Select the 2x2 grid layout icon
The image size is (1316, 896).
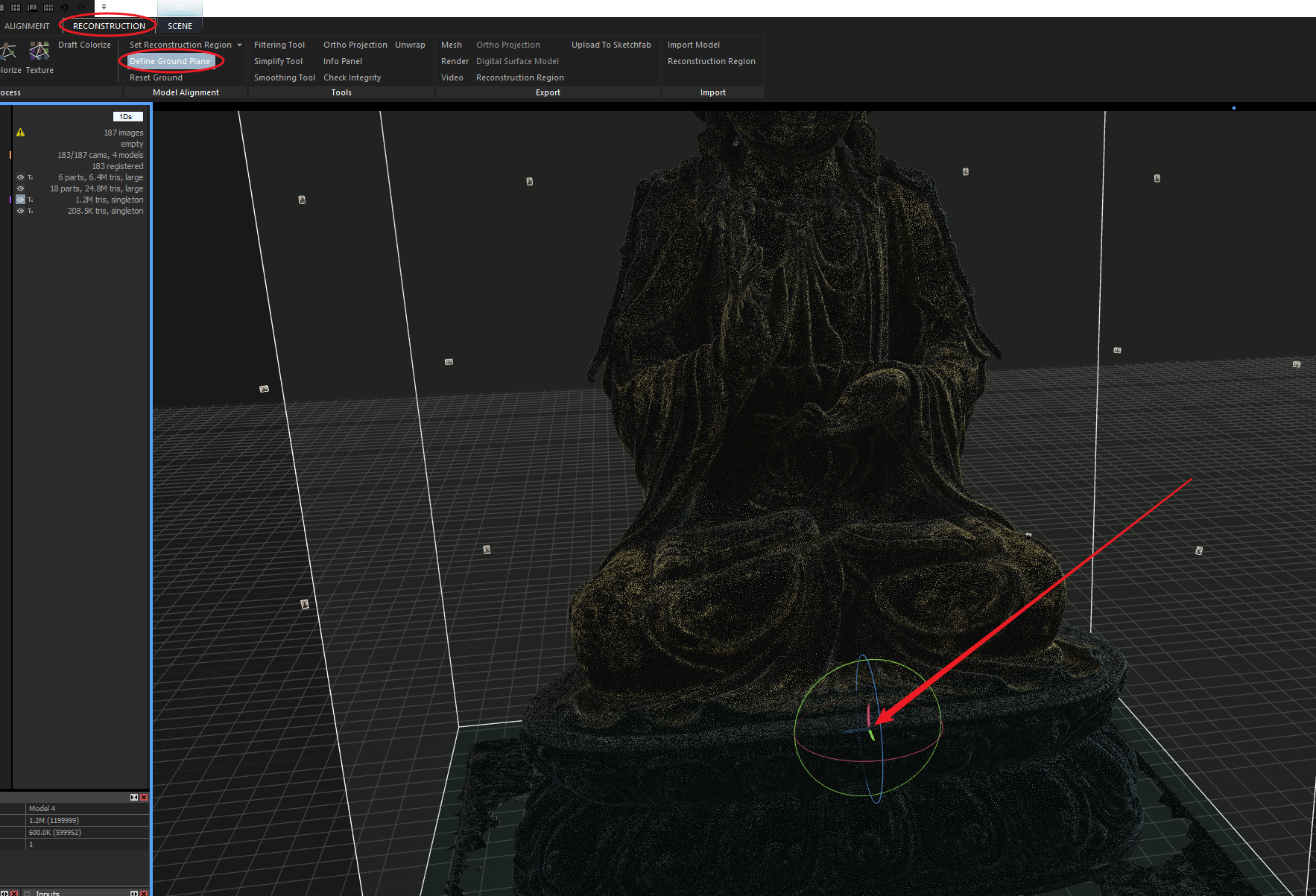click(16, 7)
